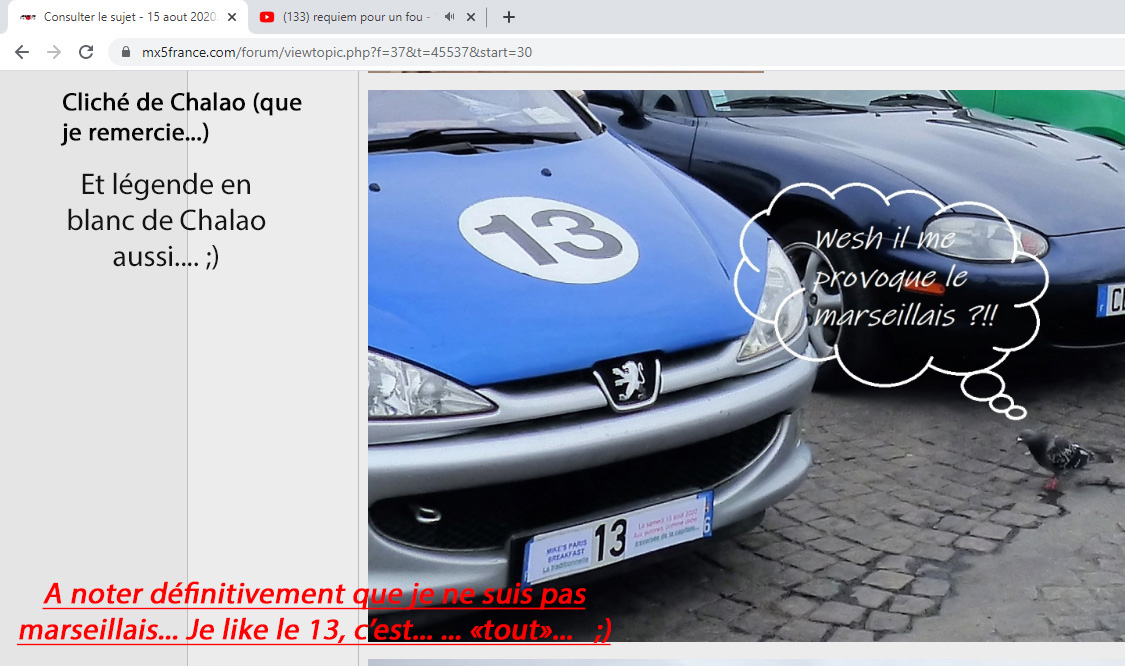Close the 'Consulter le sujet' tab
This screenshot has width=1125, height=666.
click(x=232, y=17)
